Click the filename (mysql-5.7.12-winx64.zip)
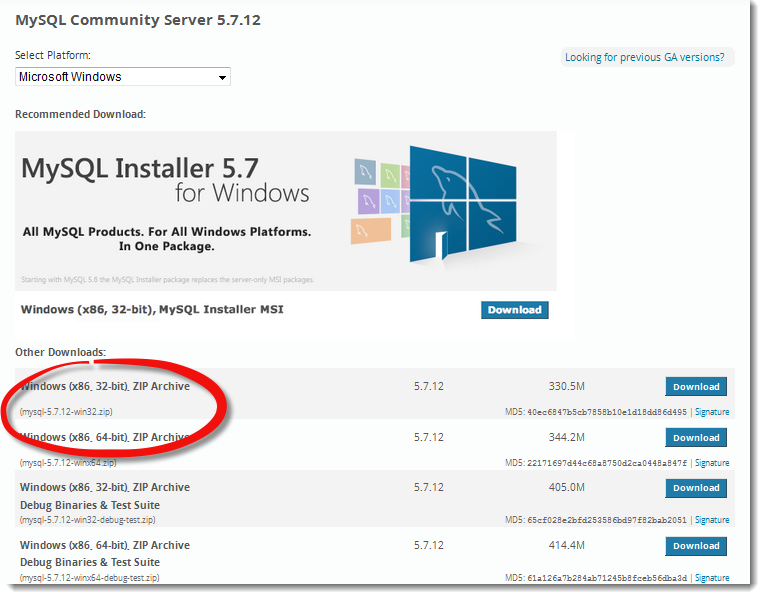 tap(68, 462)
